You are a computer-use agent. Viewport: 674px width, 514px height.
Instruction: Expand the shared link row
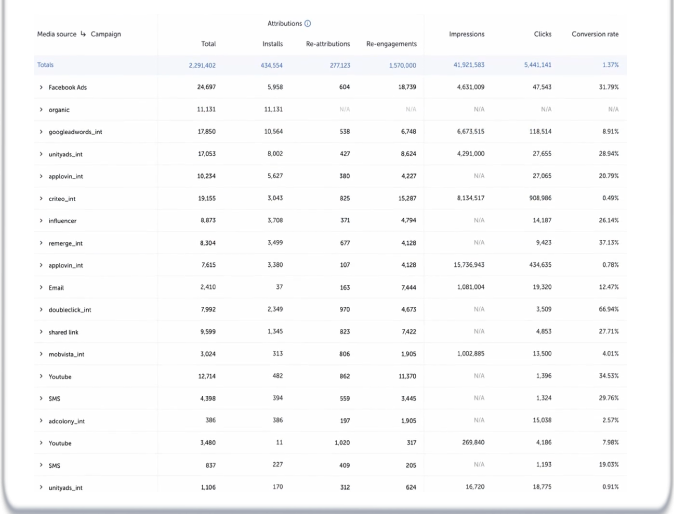(x=41, y=332)
